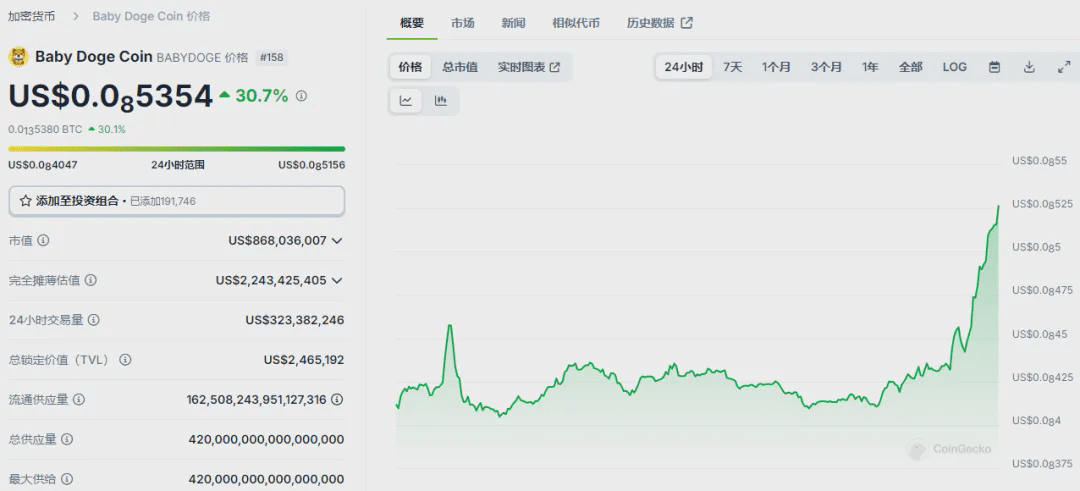
Task: Click the 24h high US$0.0₈5156 value
Action: coord(311,165)
